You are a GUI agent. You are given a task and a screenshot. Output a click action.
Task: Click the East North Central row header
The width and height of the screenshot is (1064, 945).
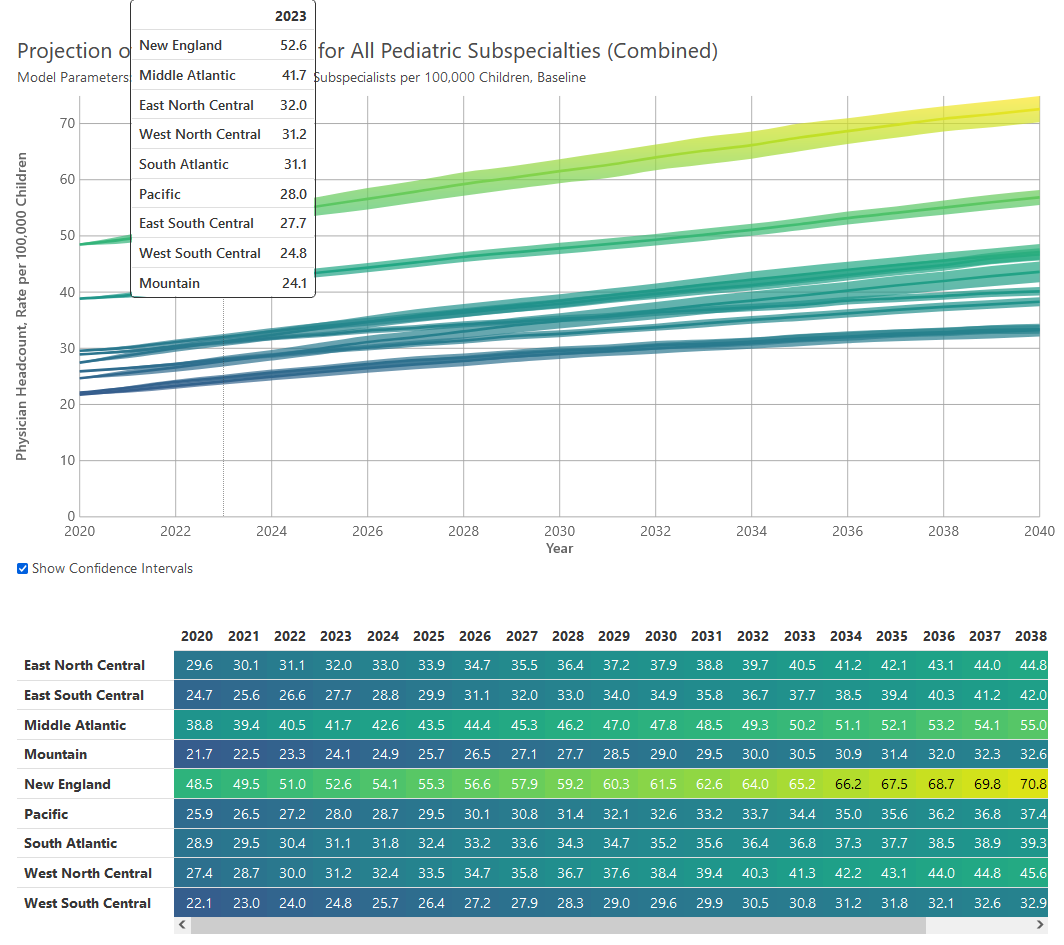pyautogui.click(x=84, y=666)
